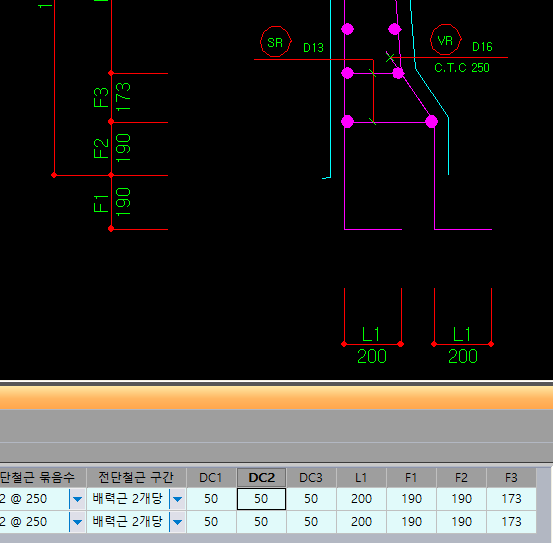Viewport: 553px width, 543px height.
Task: Select L1 value 200 in second row
Action: 361,522
